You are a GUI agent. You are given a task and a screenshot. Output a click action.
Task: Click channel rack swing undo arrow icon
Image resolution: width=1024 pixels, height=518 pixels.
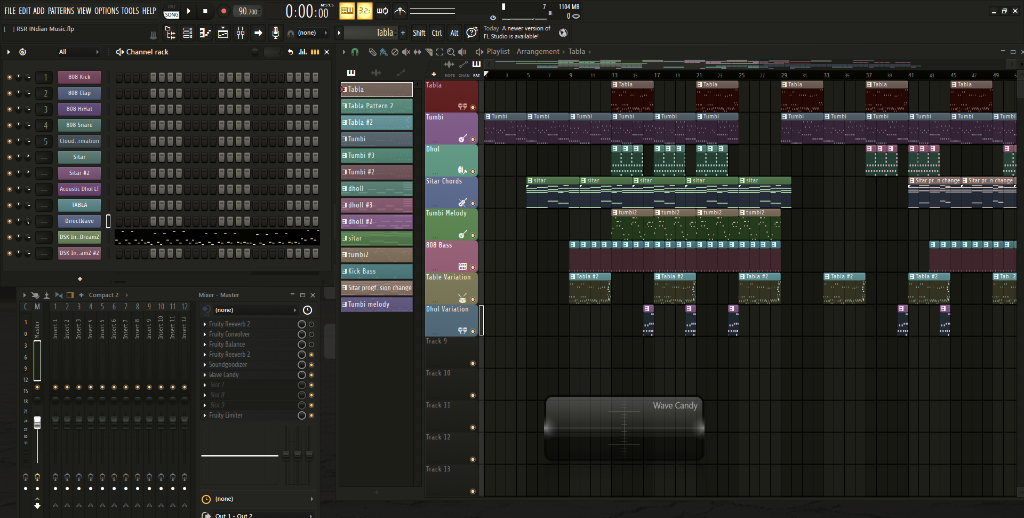click(x=291, y=52)
